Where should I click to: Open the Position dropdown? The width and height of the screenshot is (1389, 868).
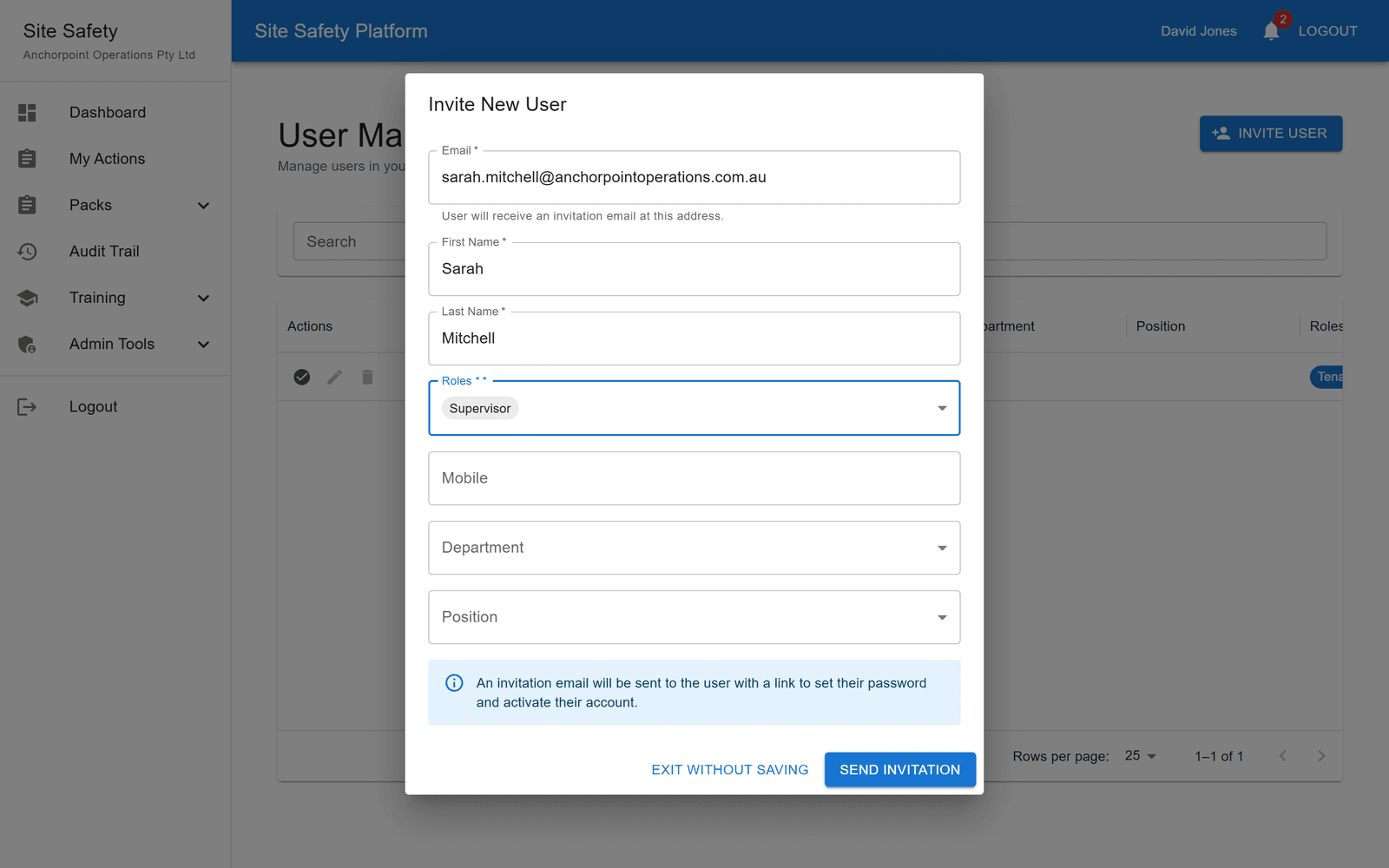(694, 617)
